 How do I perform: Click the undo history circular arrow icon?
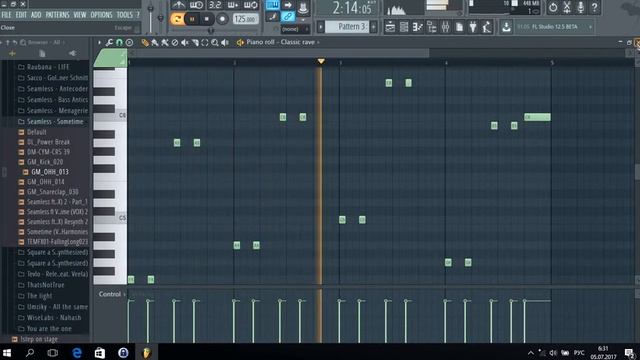click(553, 7)
